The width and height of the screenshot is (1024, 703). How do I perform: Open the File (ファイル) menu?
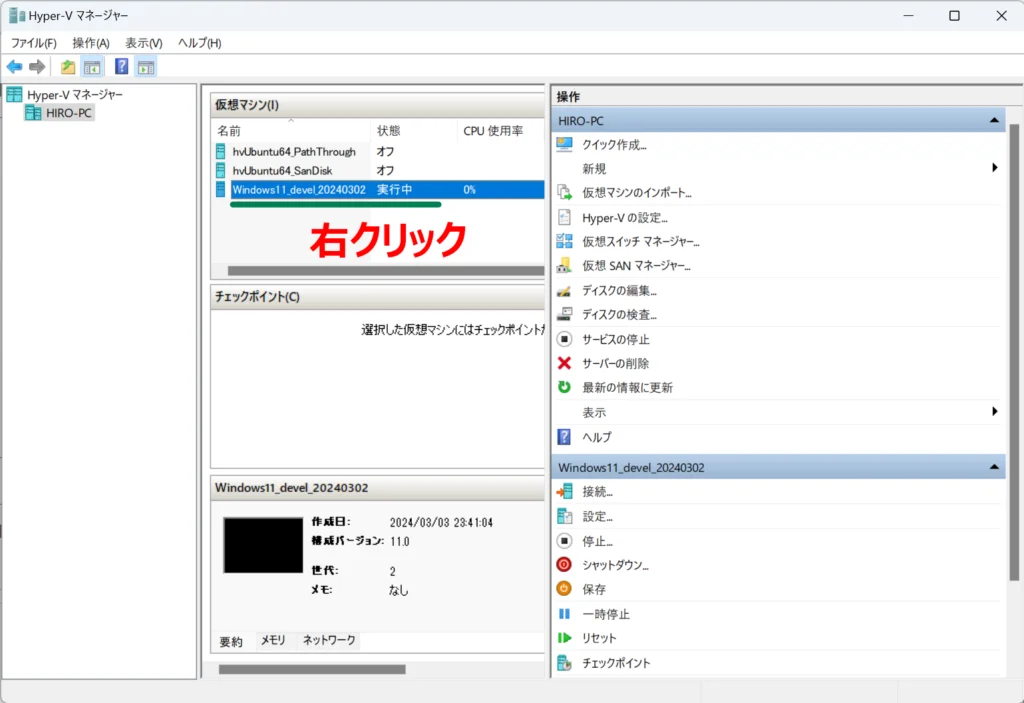(33, 43)
